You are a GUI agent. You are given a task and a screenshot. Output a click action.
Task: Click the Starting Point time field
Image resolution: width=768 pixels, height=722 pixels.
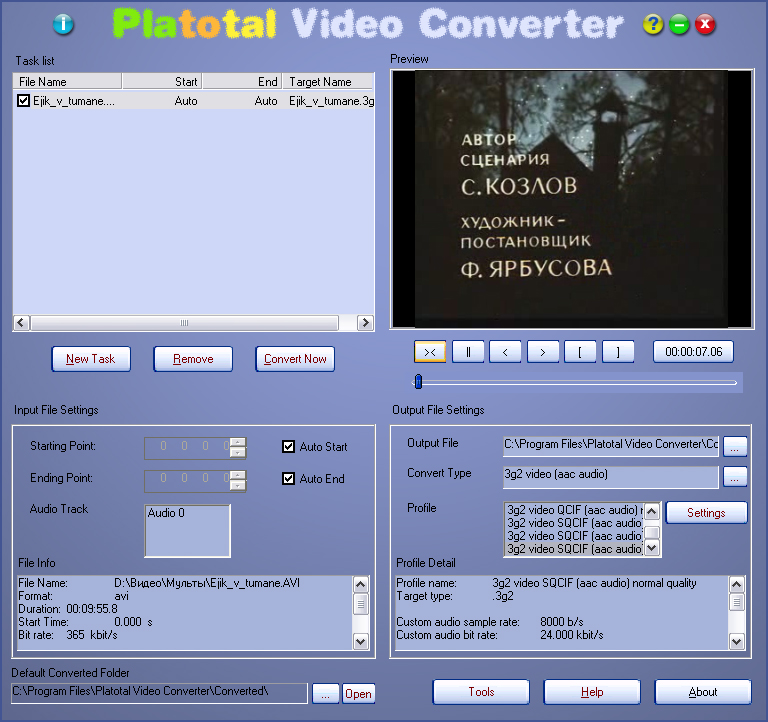188,447
